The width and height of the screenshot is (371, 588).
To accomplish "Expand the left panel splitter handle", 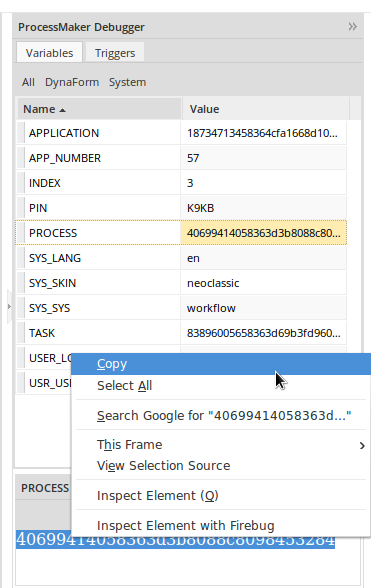I will tap(9, 306).
